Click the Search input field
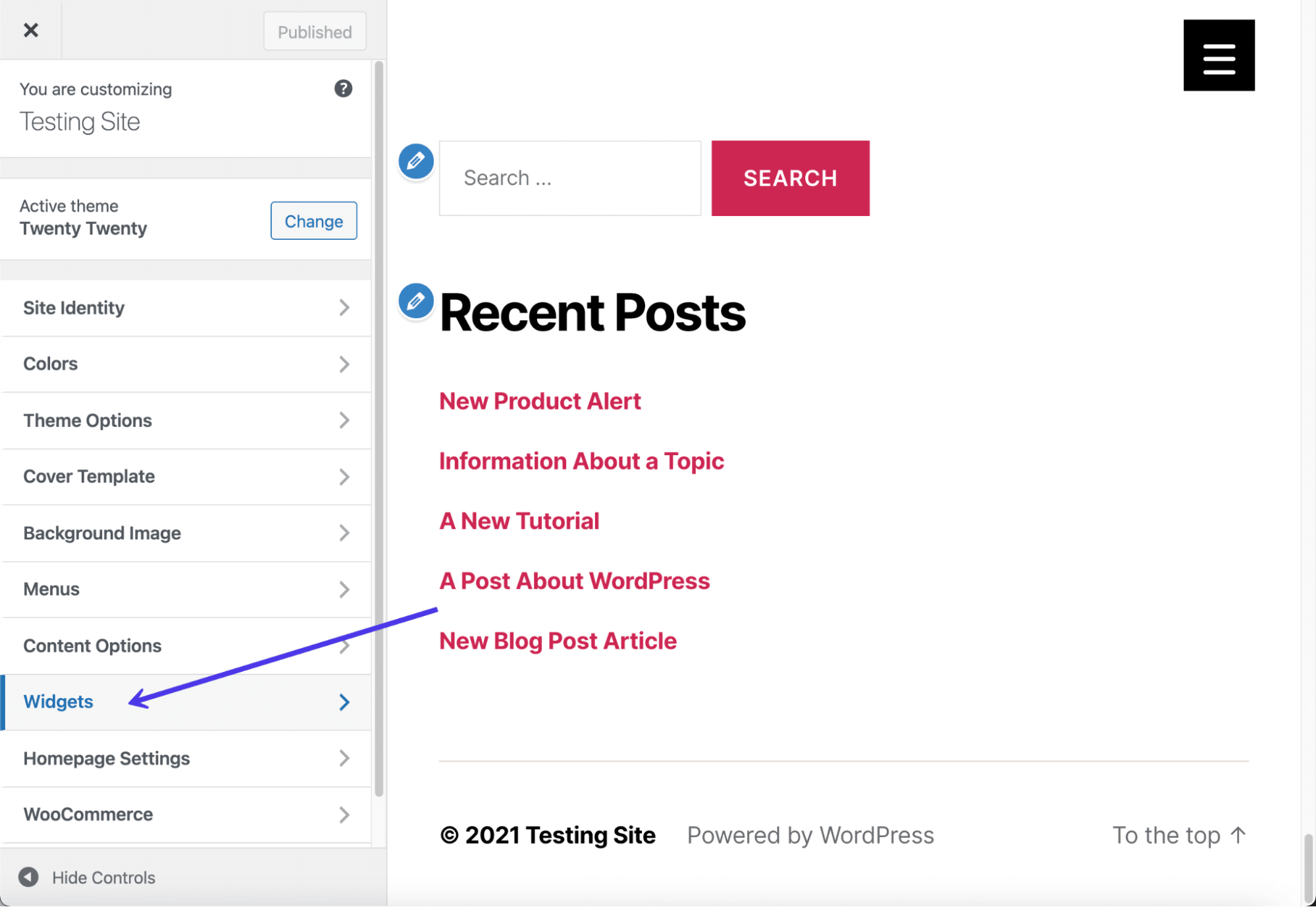 coord(569,178)
